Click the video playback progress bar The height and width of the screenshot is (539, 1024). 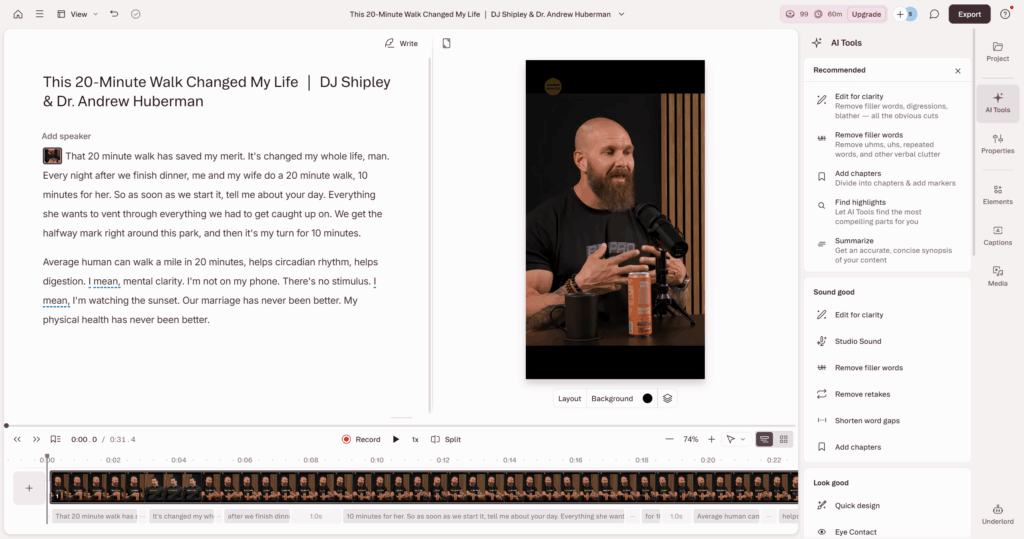coord(401,426)
